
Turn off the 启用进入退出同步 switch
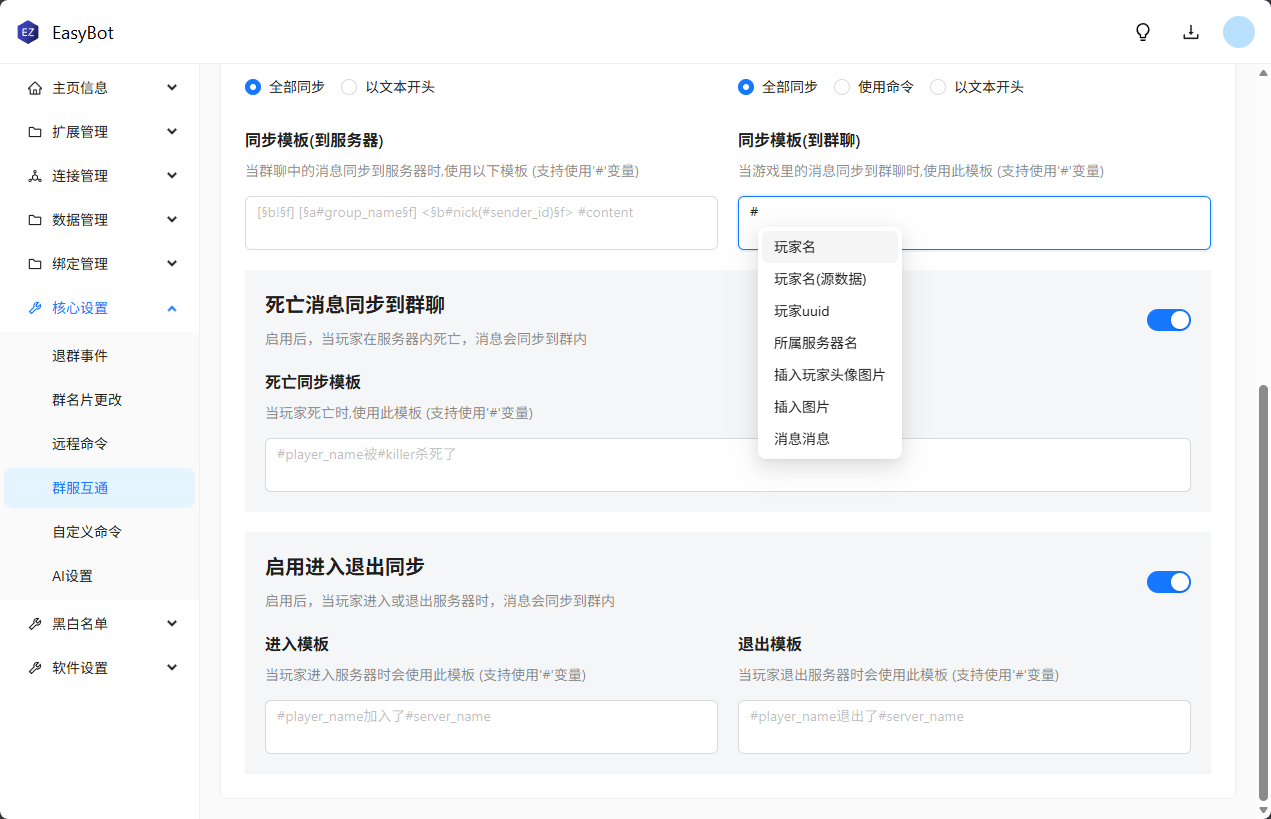click(x=1168, y=582)
